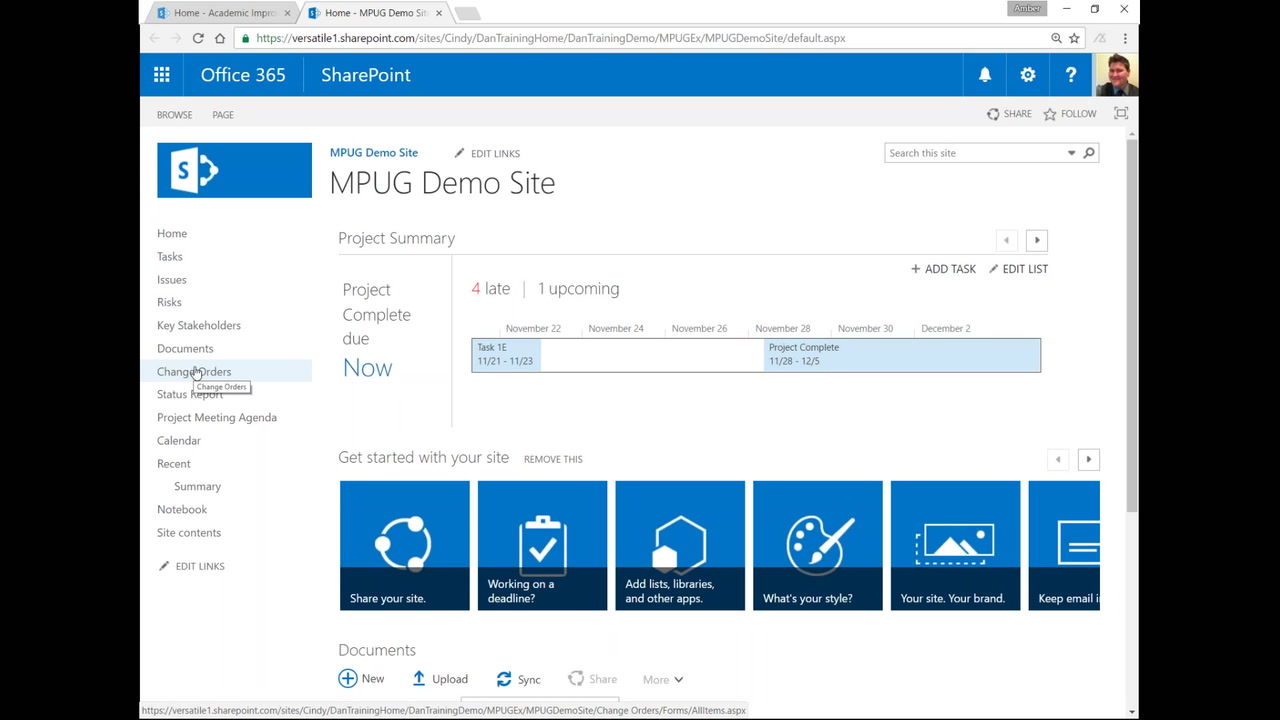Click Share in Documents toolbar
Image resolution: width=1280 pixels, height=720 pixels.
[592, 679]
